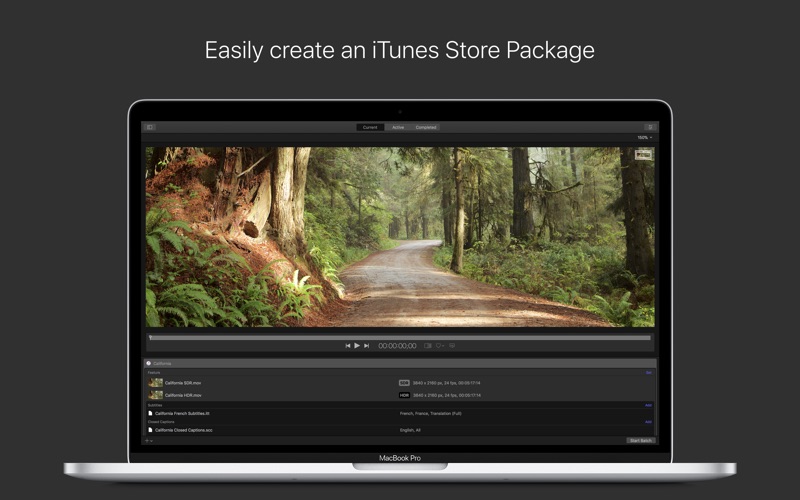800x500 pixels.
Task: Click the HDR file's 3840 x 2160 details text
Action: [x=446, y=395]
